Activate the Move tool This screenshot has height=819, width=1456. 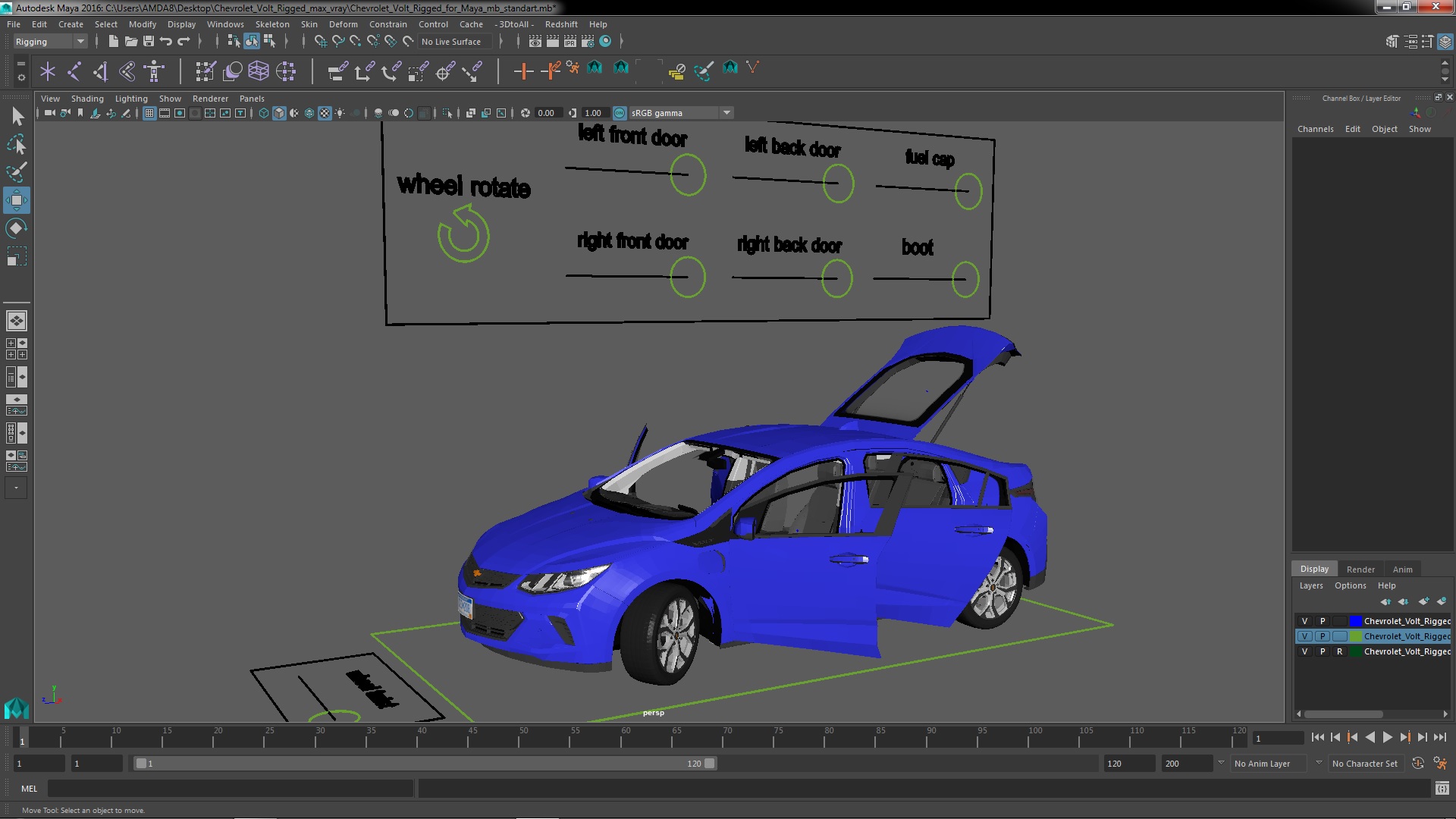pos(17,200)
